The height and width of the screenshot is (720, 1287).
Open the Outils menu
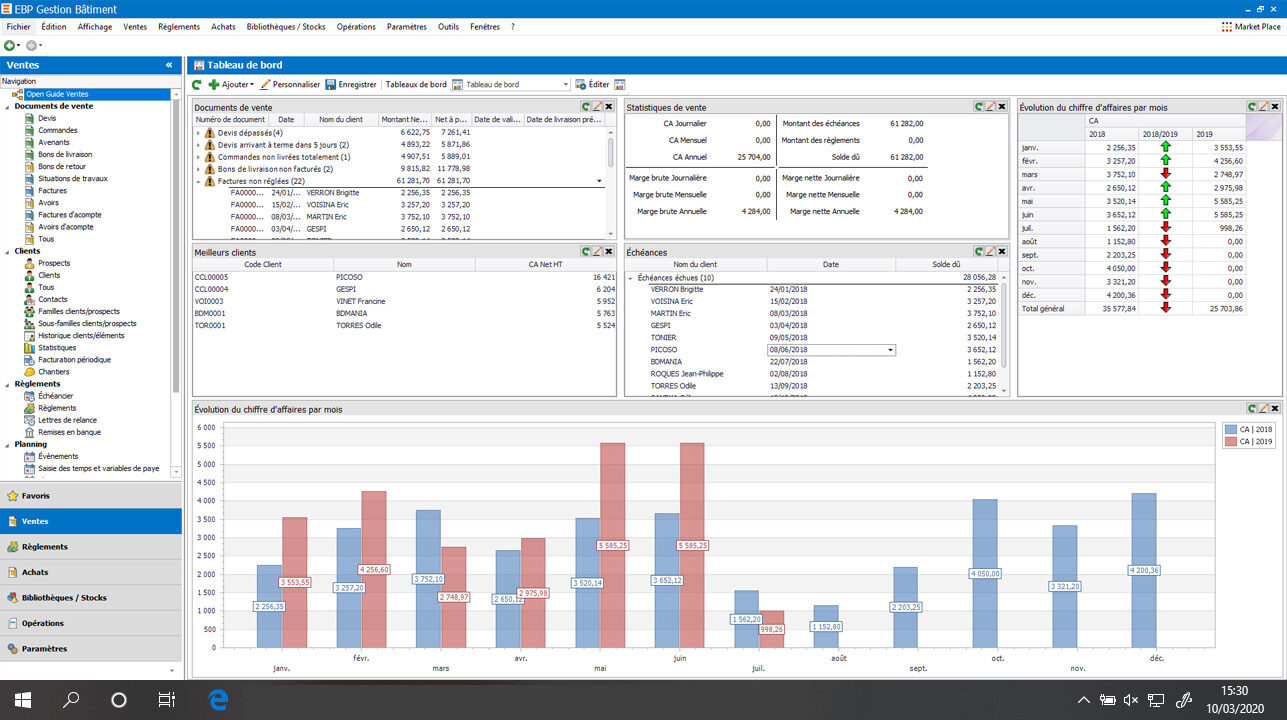pyautogui.click(x=448, y=27)
